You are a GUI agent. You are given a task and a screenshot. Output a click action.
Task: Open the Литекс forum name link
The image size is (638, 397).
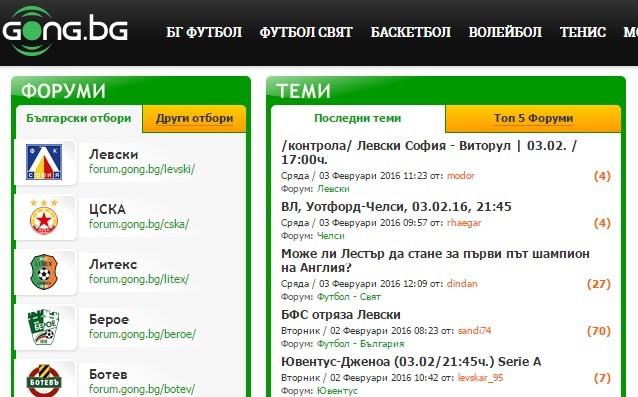113,264
